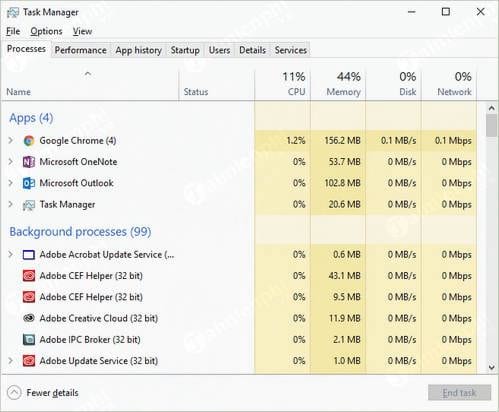499x412 pixels.
Task: Expand the Microsoft Outlook row
Action: point(11,183)
